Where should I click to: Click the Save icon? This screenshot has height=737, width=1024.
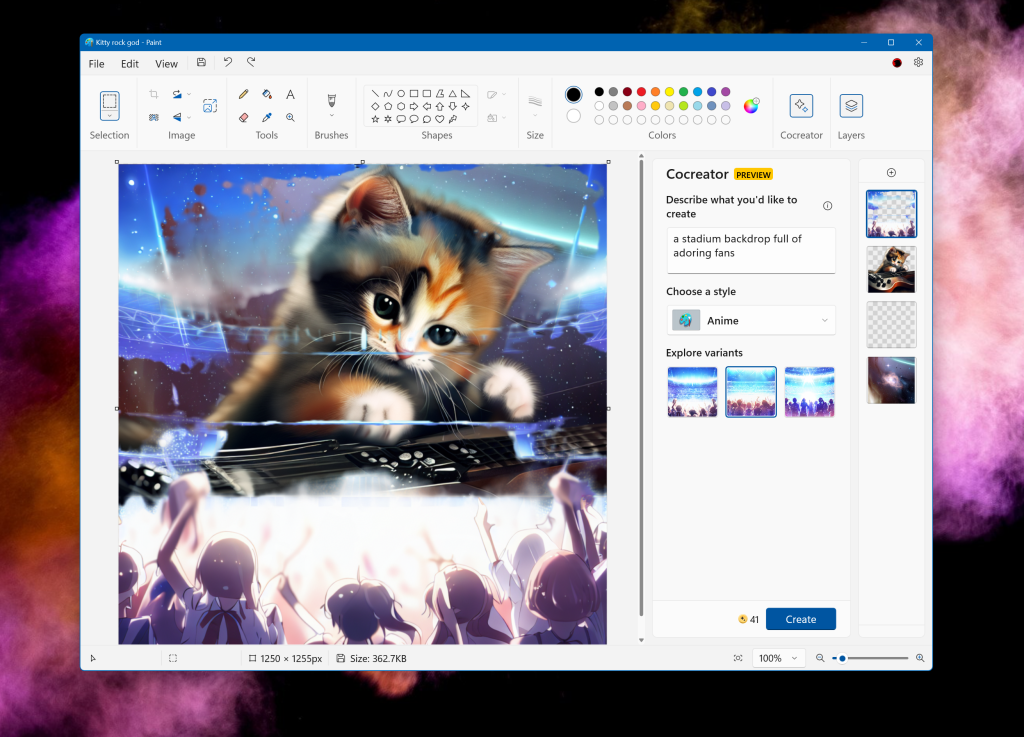click(201, 62)
